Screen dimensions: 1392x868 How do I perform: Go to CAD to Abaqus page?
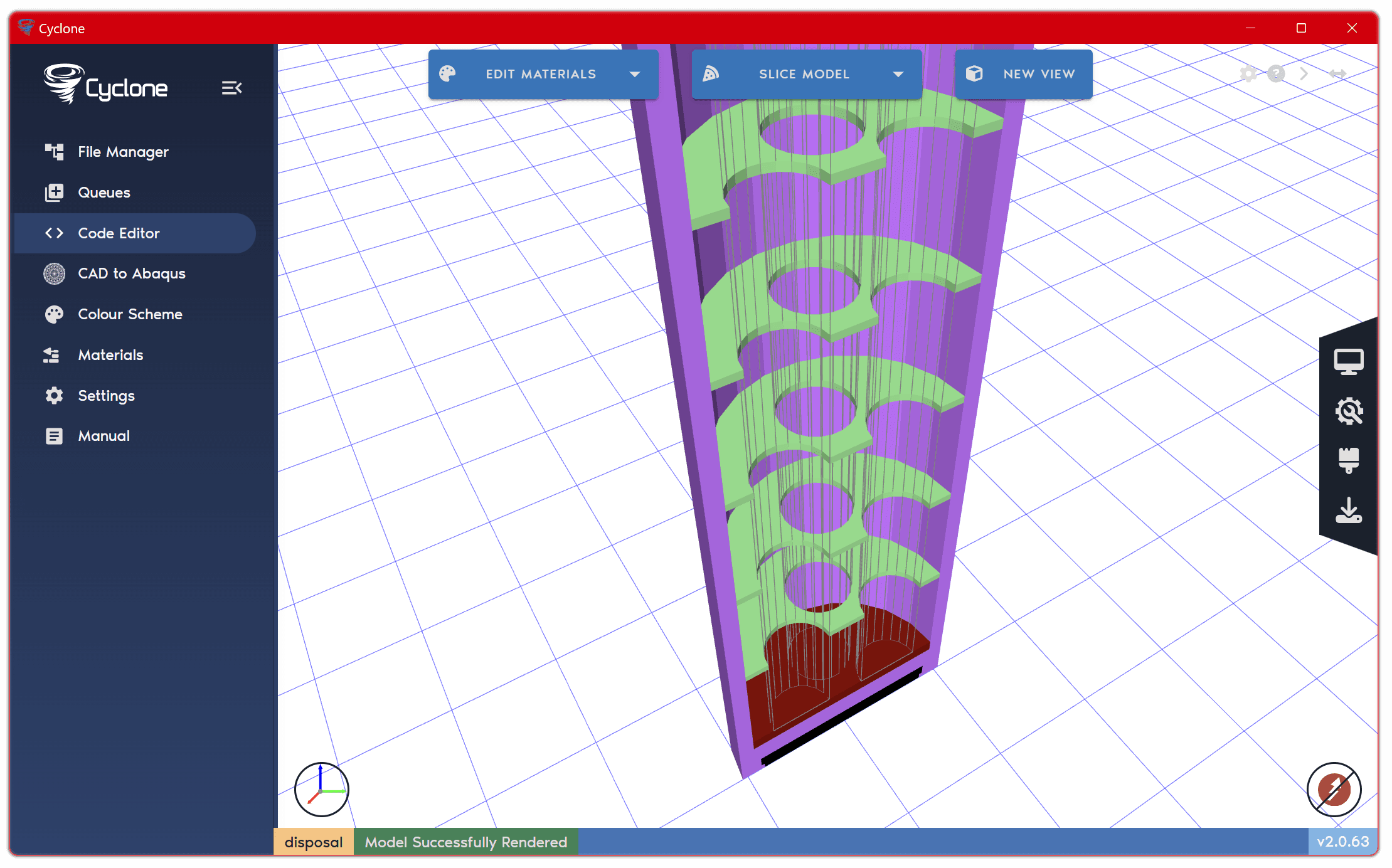click(131, 273)
